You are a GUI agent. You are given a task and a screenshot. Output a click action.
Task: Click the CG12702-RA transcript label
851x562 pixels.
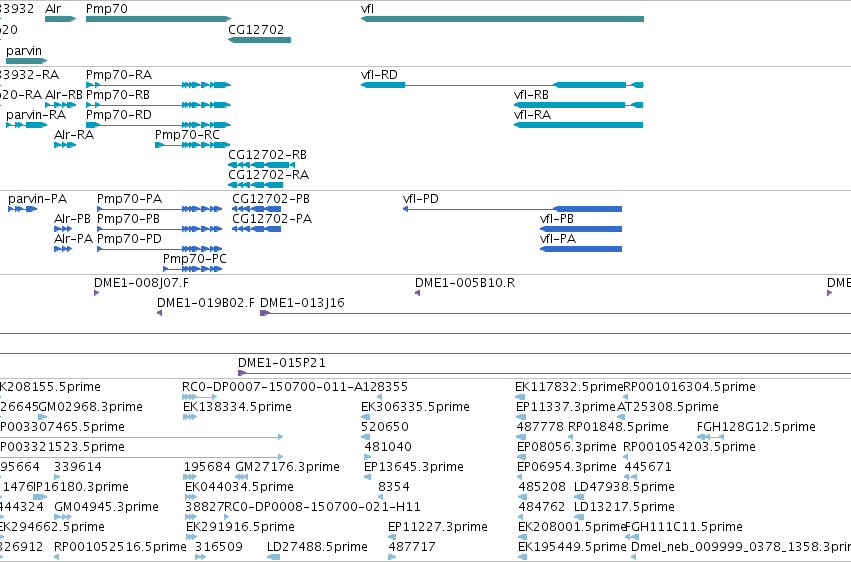[269, 175]
